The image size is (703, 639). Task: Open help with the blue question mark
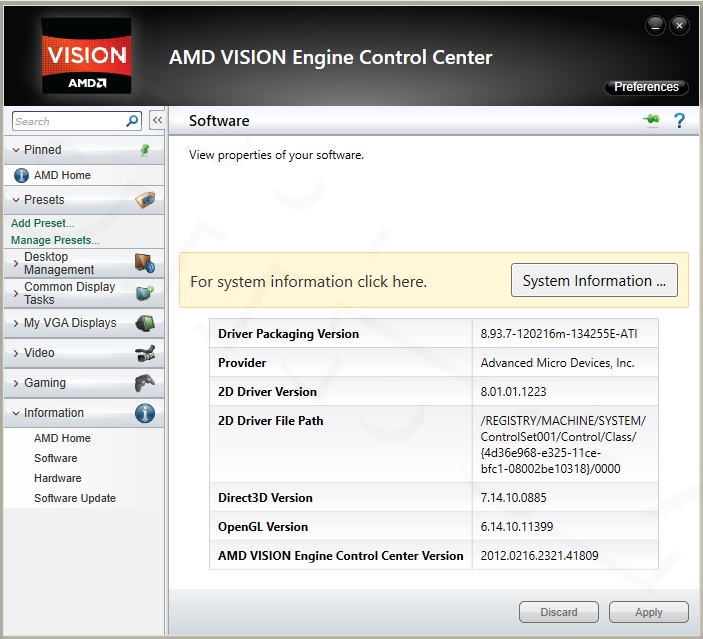click(x=680, y=120)
